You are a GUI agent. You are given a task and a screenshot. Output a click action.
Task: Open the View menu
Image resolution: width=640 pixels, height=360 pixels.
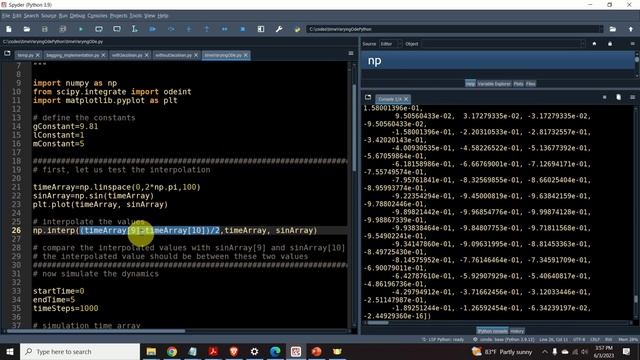point(149,16)
